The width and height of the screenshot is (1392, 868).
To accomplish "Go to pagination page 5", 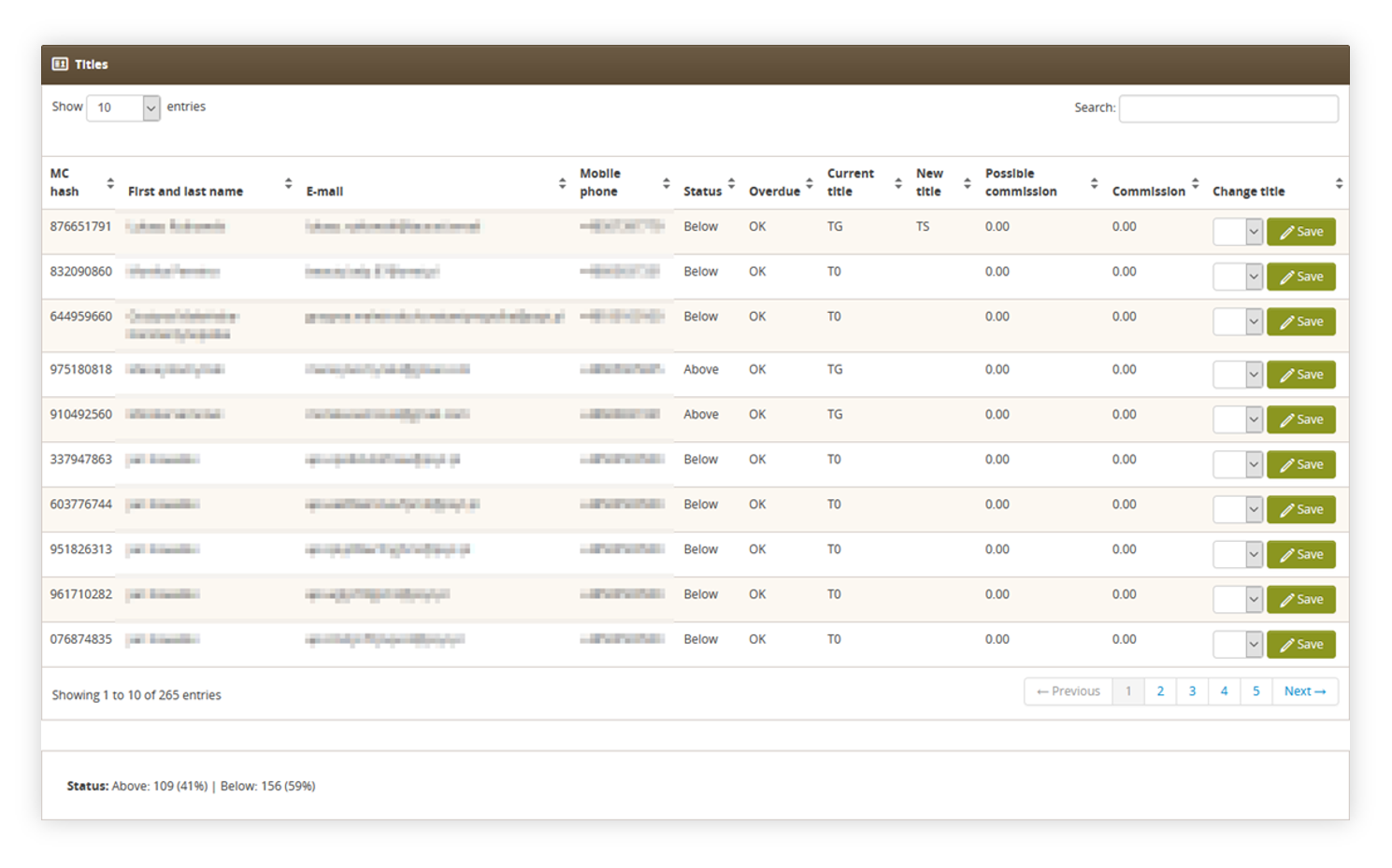I will [x=1256, y=691].
